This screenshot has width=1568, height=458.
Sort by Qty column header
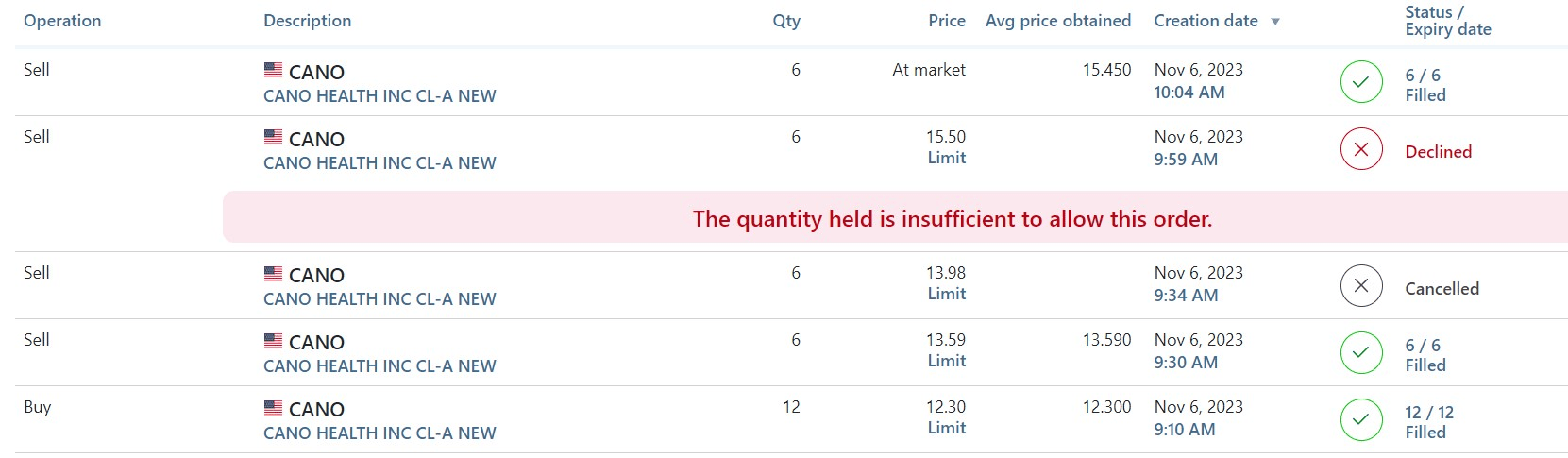tap(785, 21)
